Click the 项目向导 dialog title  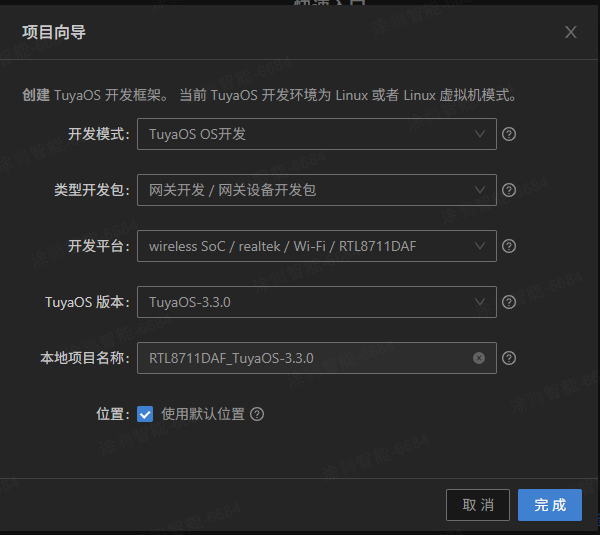click(54, 32)
